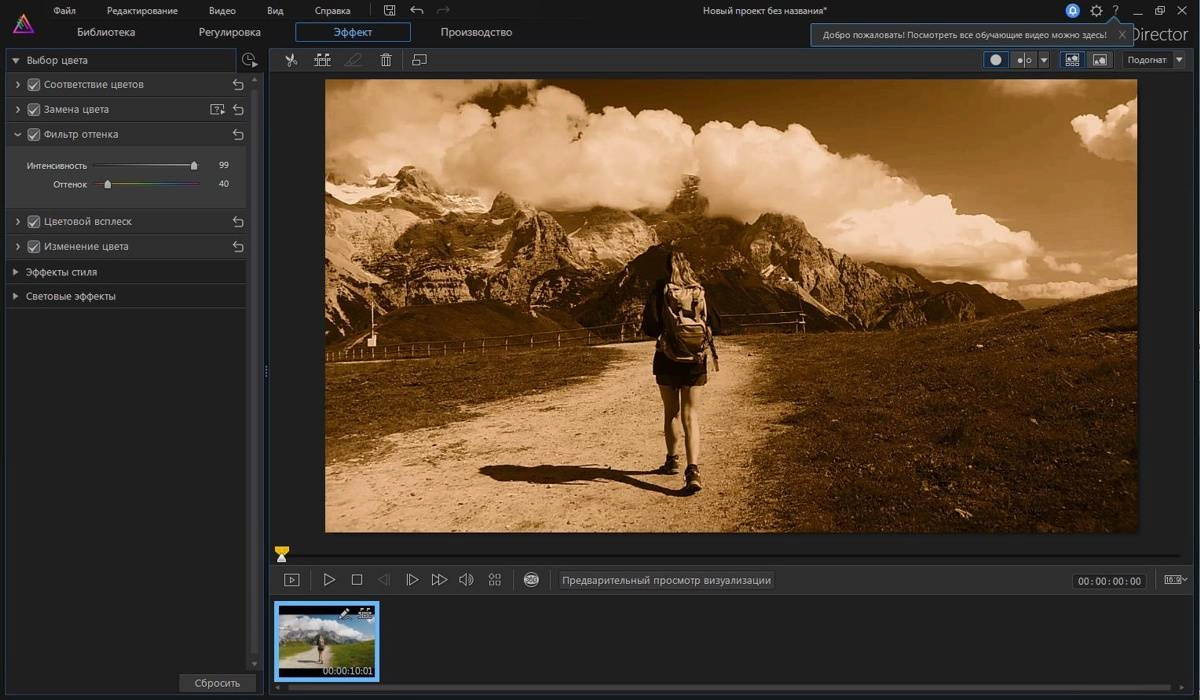Reset Фильтр оттенка with its arrow icon
Screen dimensions: 1200x700
coord(238,134)
